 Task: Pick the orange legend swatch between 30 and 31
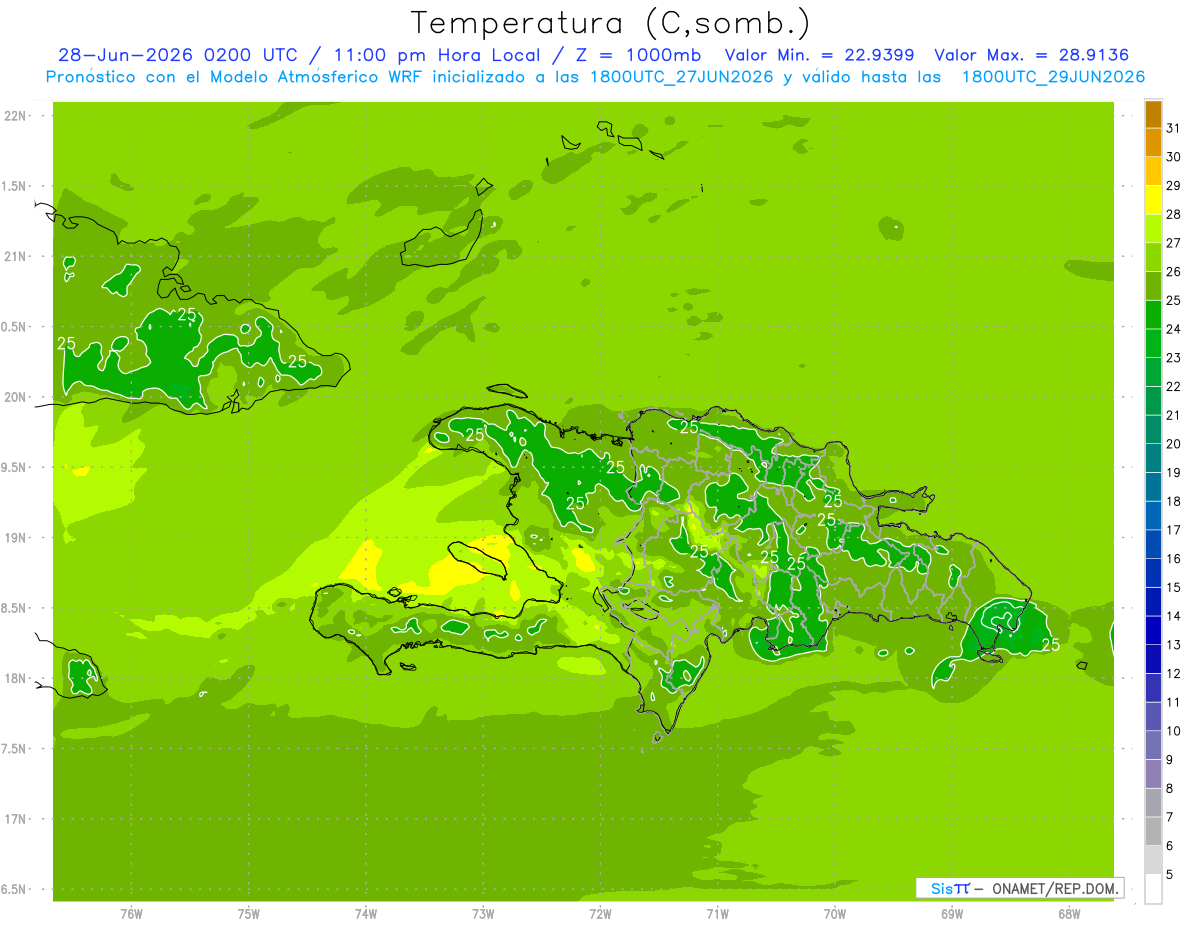[1153, 142]
